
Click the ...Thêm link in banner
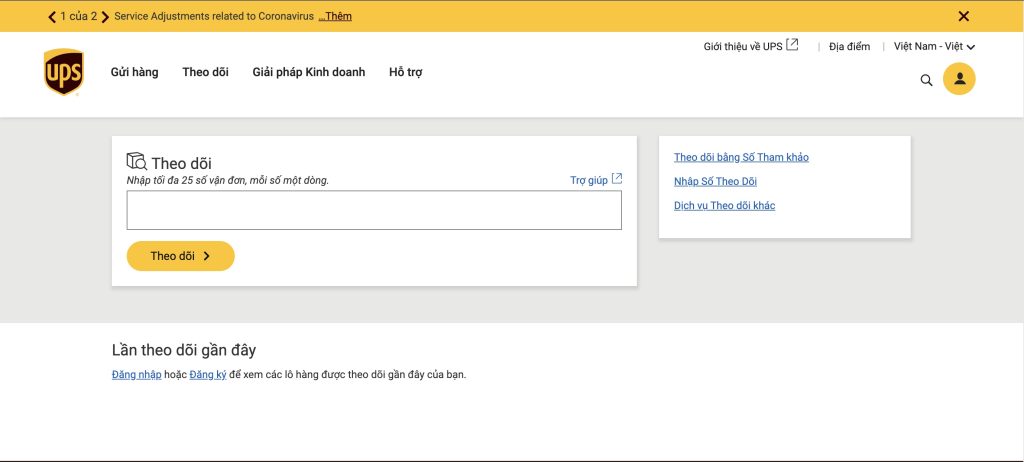click(335, 17)
